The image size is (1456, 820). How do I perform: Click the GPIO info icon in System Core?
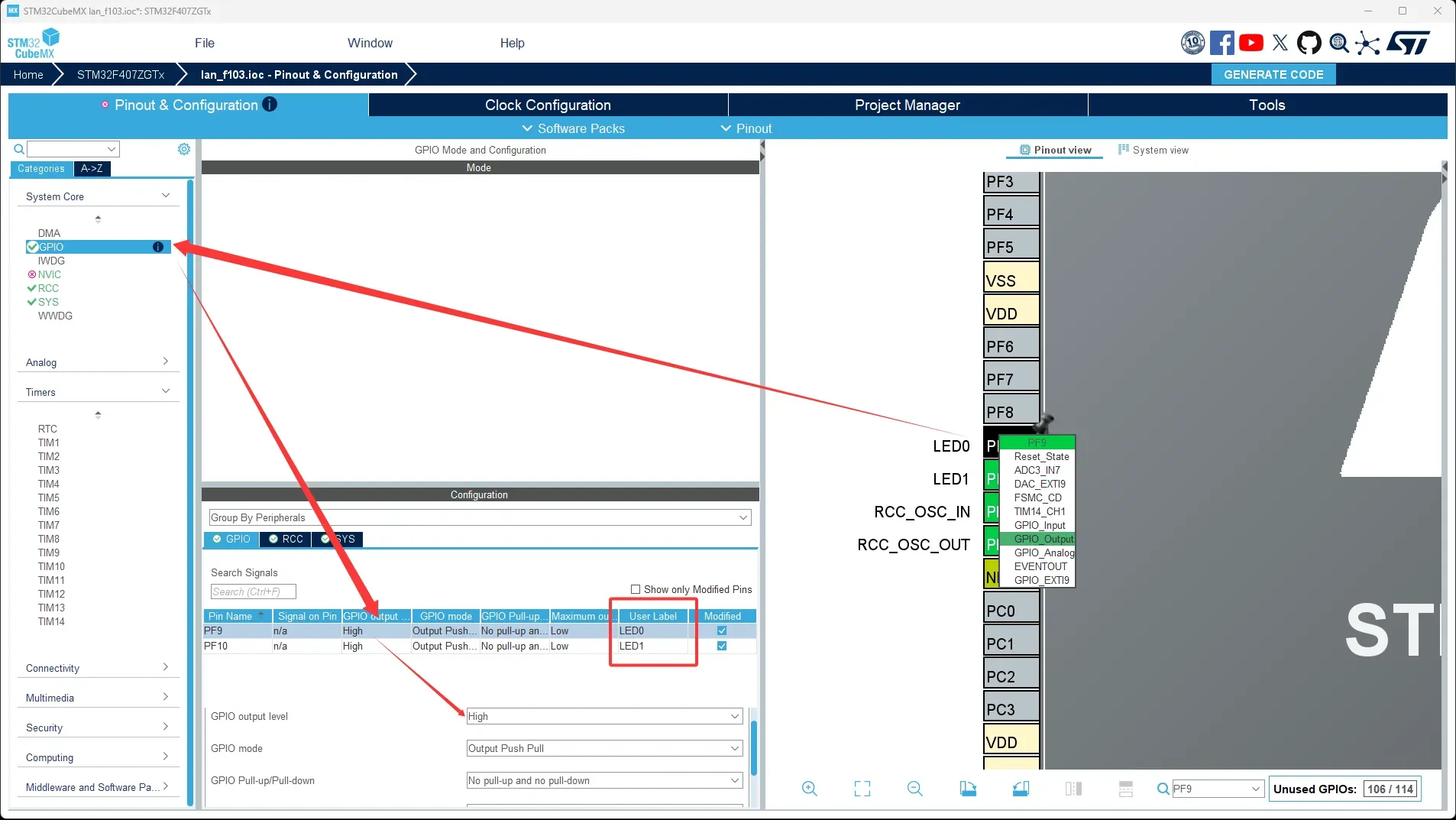tap(158, 247)
